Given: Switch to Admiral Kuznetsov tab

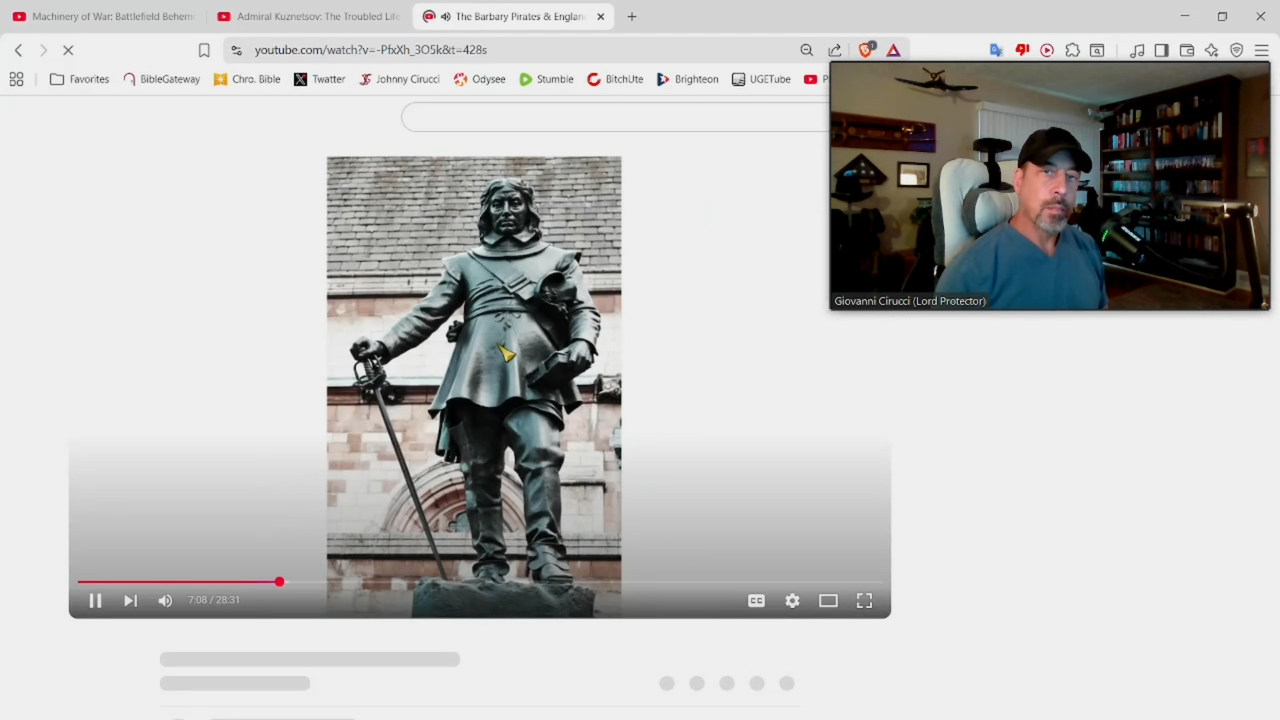Looking at the screenshot, I should pos(308,16).
